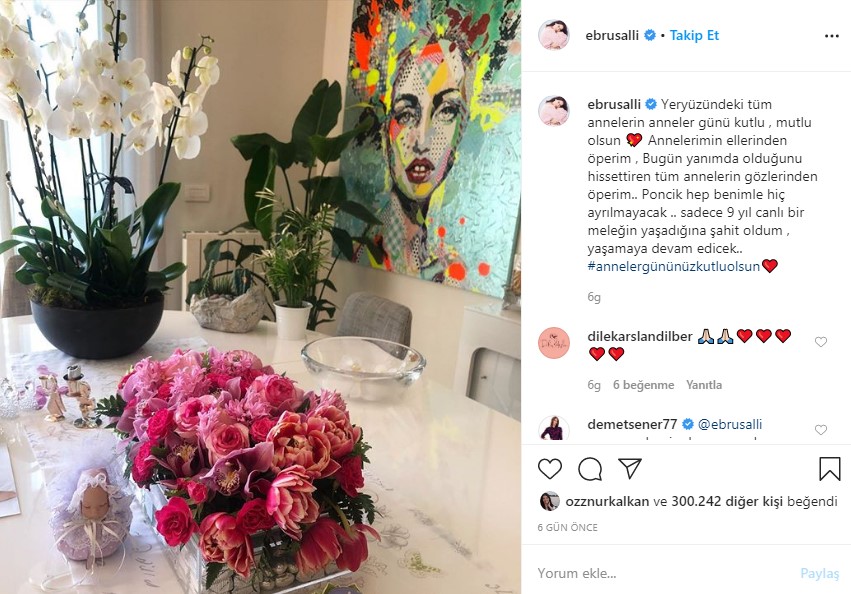Click ebrusalli avatar beside the caption

pyautogui.click(x=554, y=110)
